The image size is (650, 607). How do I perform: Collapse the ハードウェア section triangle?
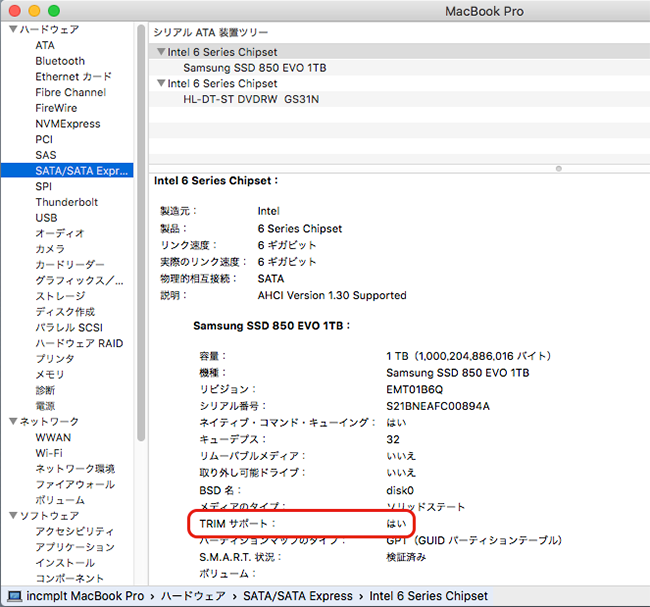[x=13, y=29]
